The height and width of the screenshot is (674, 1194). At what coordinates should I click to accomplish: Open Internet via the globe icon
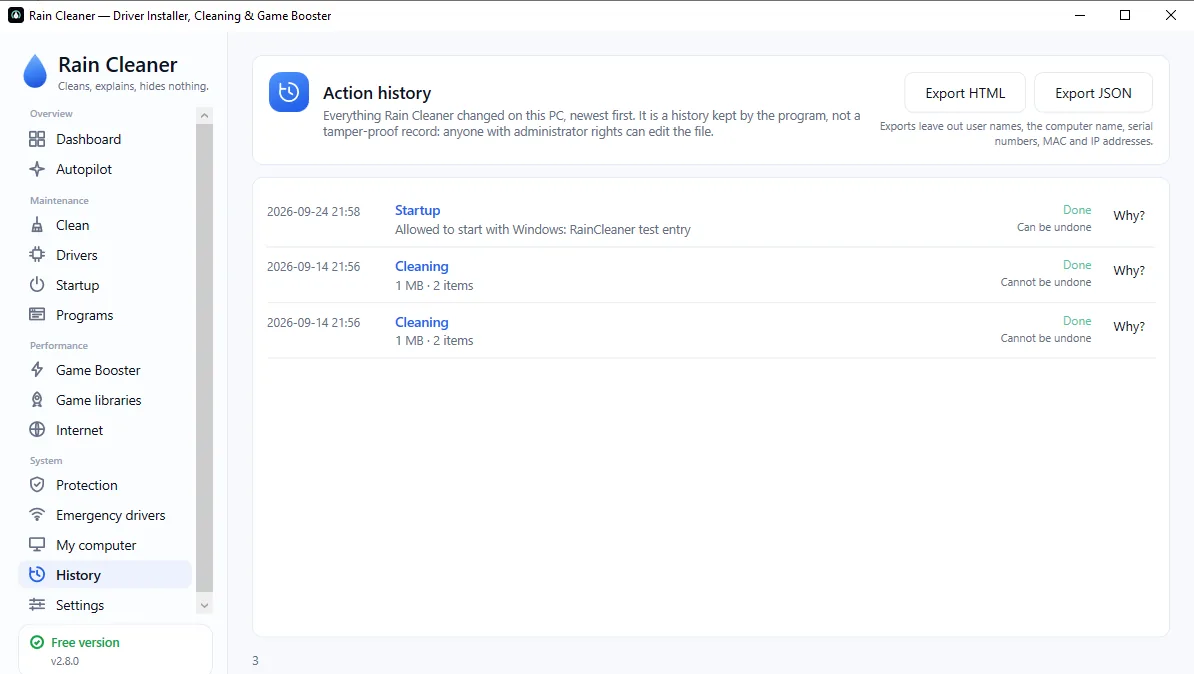[x=37, y=430]
